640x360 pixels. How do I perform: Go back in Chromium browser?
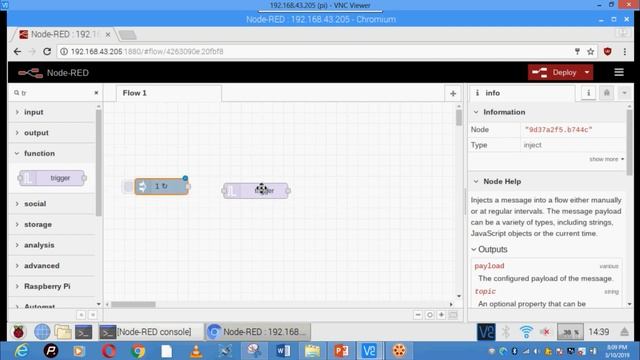tap(17, 52)
